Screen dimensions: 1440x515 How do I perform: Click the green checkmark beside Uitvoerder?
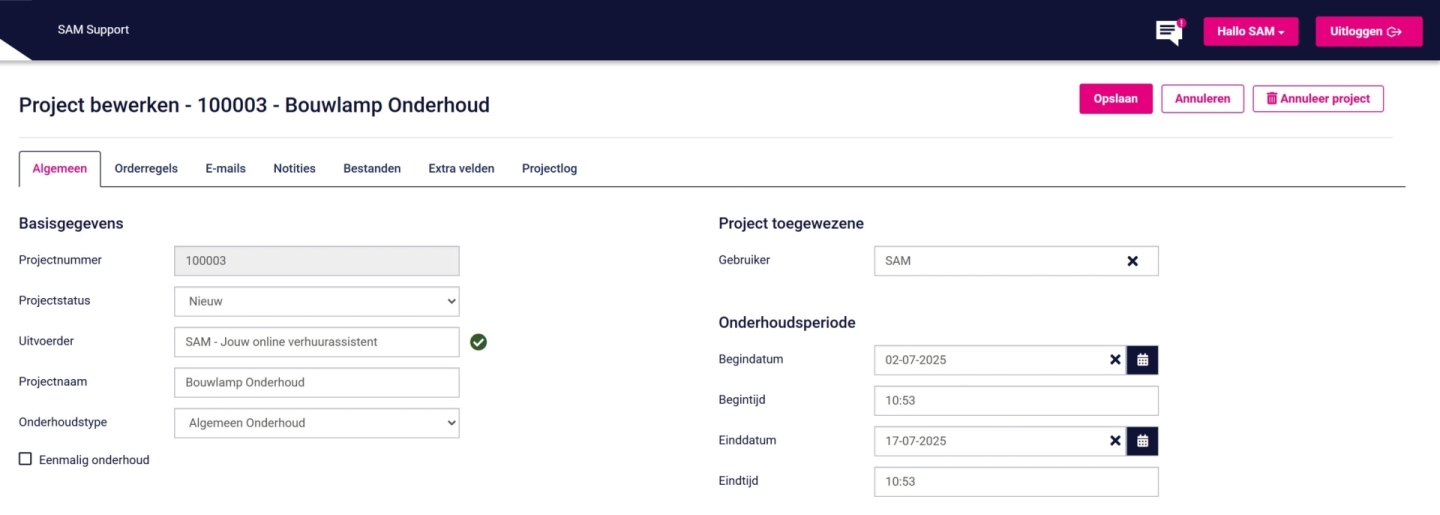click(479, 342)
